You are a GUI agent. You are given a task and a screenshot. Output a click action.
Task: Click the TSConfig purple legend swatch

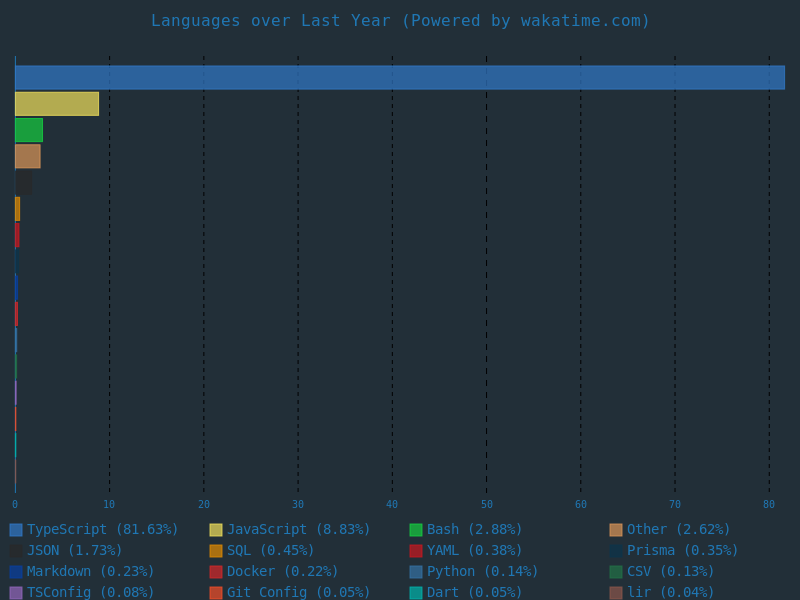16,593
